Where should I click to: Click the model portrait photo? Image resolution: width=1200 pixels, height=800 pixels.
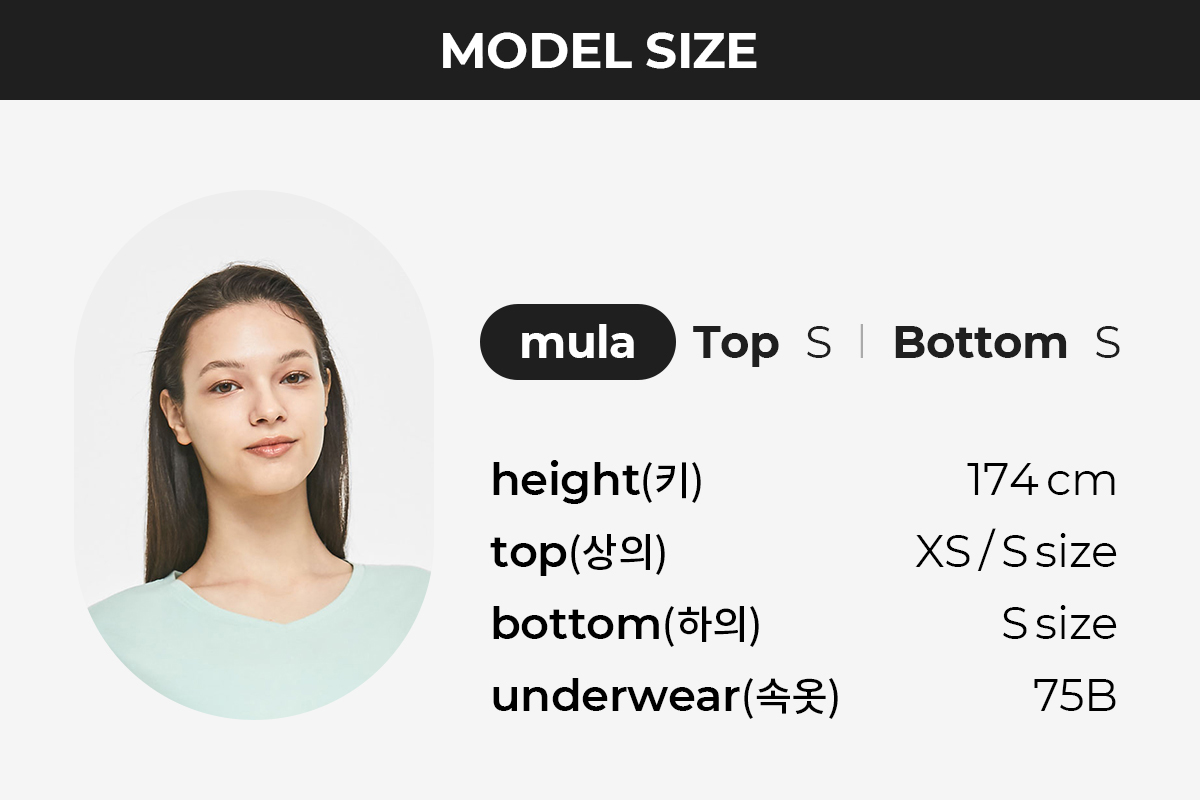pos(255,455)
